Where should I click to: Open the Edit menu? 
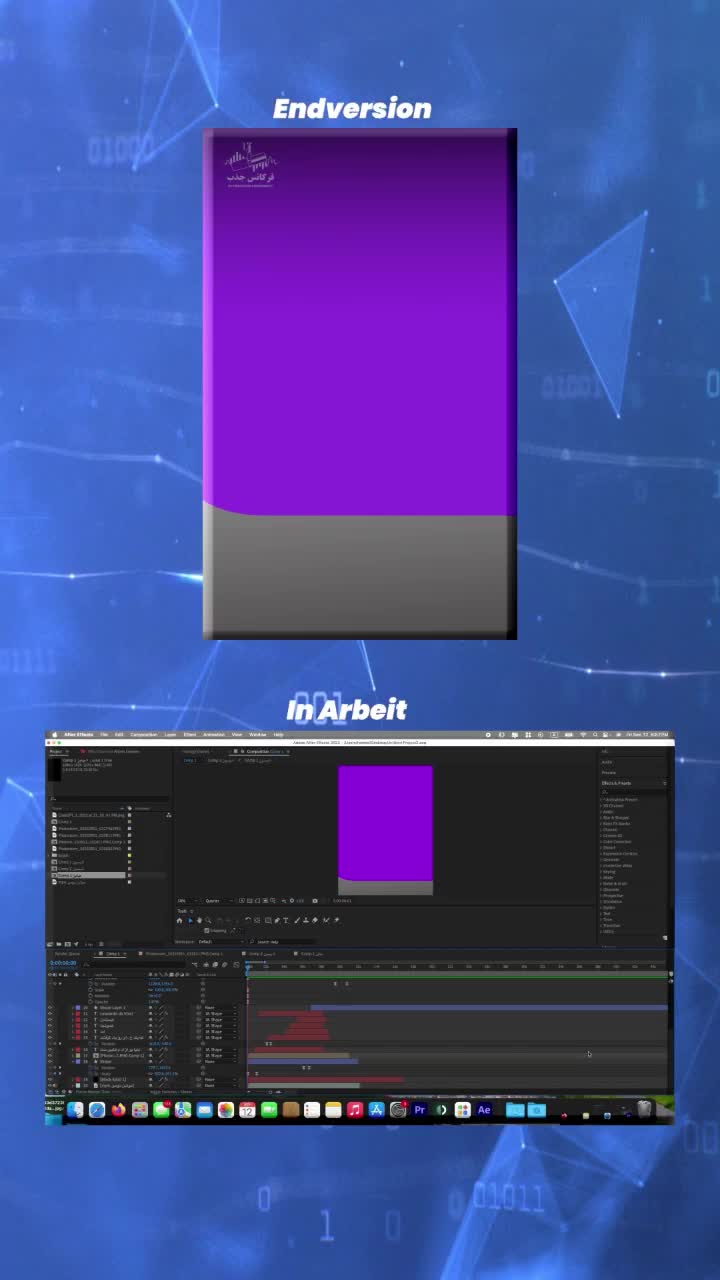coord(119,734)
